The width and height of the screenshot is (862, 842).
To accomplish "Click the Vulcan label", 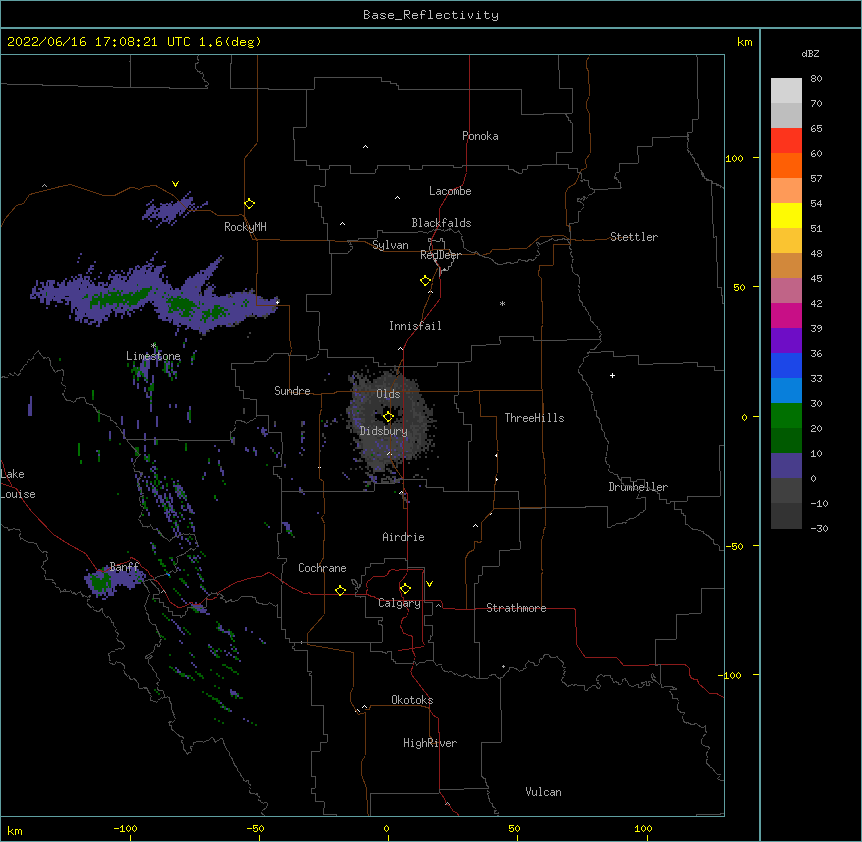I will [543, 792].
